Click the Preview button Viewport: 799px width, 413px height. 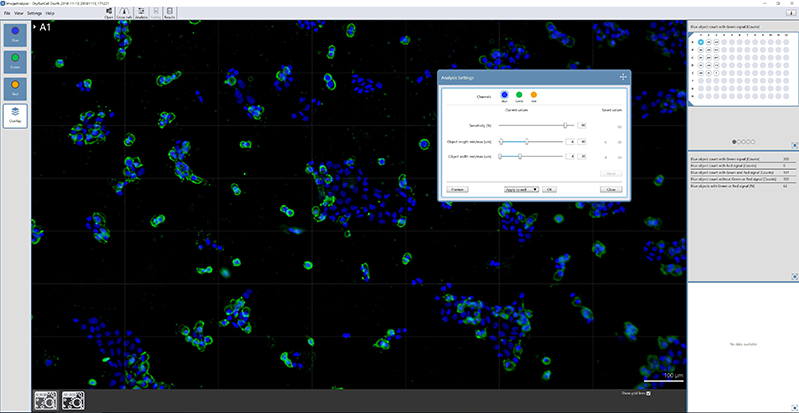[457, 188]
